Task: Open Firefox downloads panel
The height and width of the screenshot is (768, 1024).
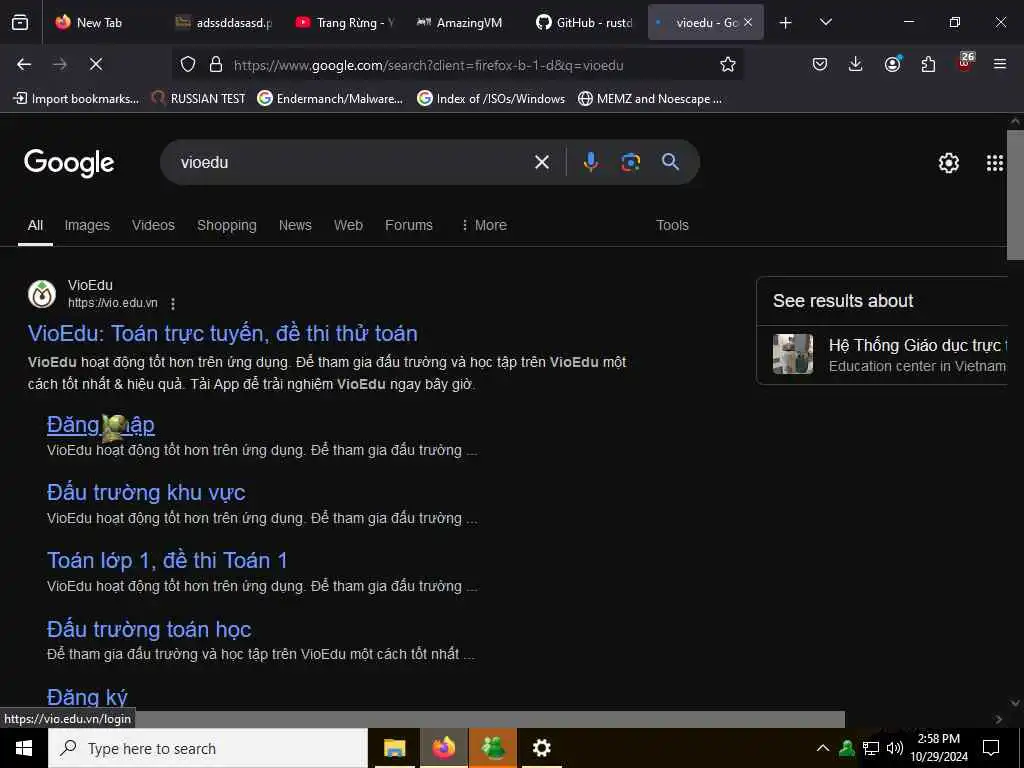Action: pos(856,64)
